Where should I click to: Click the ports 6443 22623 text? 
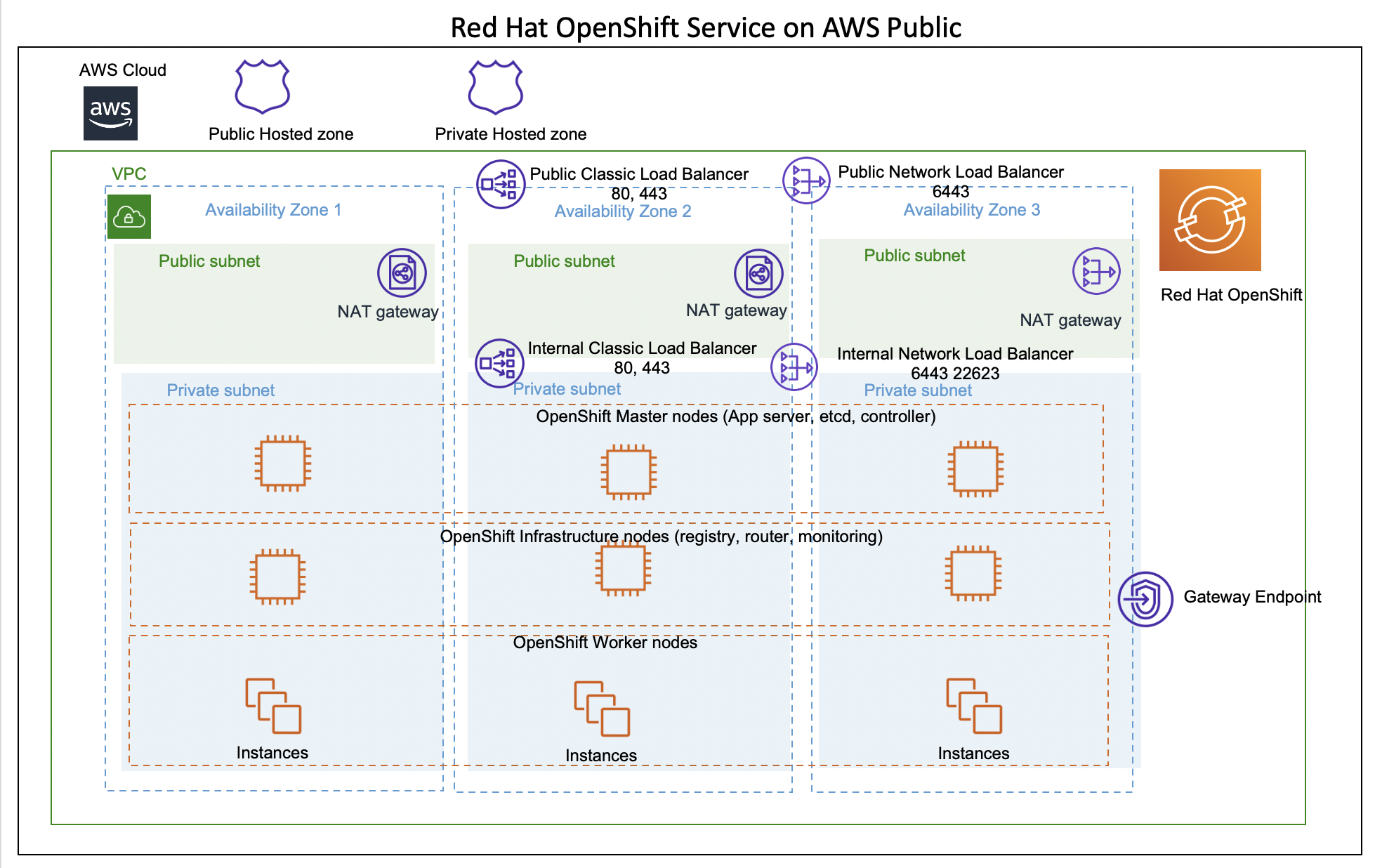pyautogui.click(x=955, y=374)
